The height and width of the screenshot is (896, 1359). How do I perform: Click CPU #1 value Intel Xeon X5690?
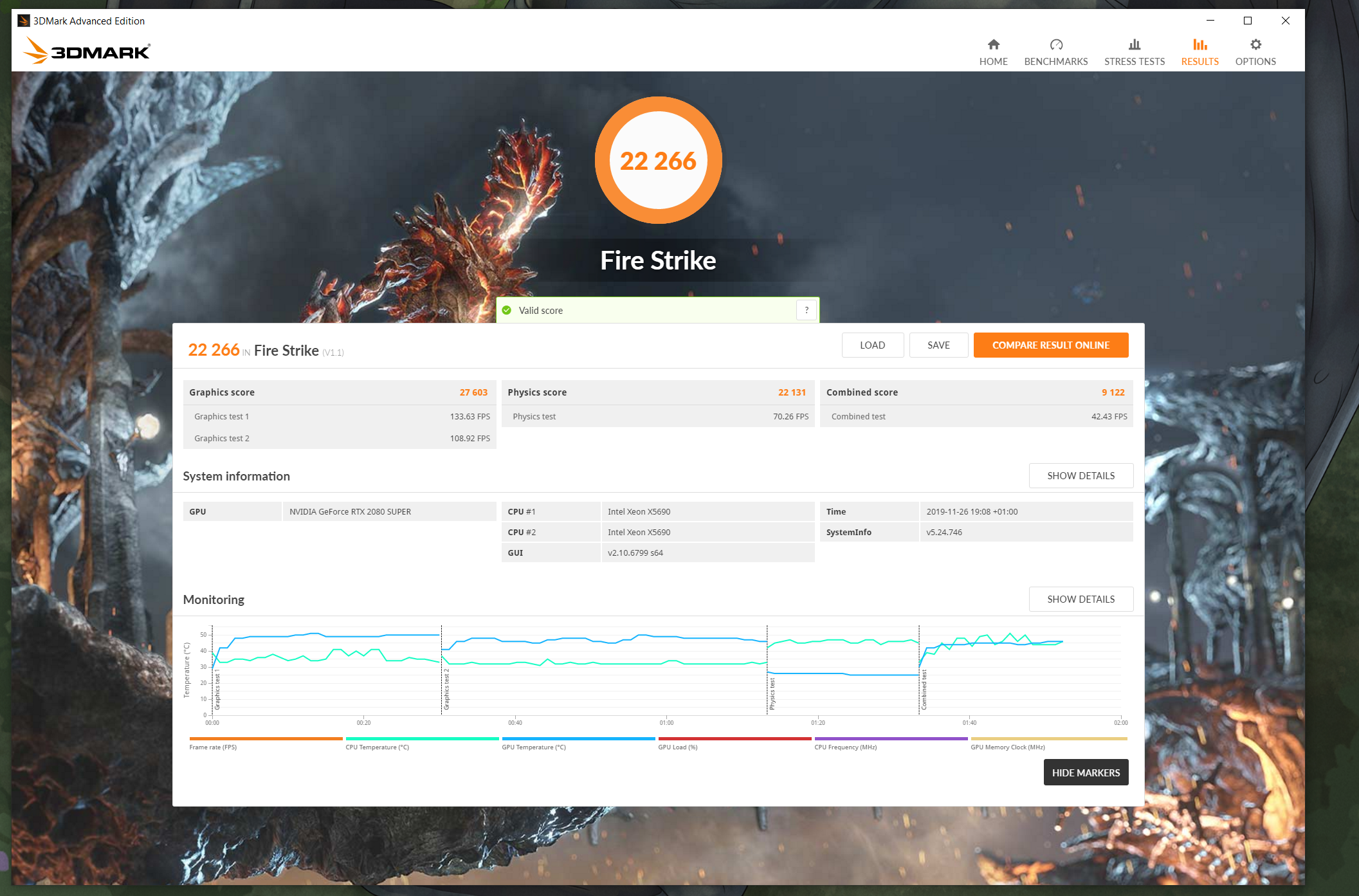click(639, 512)
